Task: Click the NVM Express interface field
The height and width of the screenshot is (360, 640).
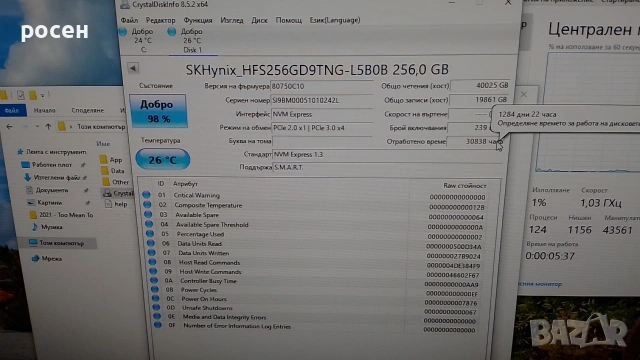Action: [322, 114]
